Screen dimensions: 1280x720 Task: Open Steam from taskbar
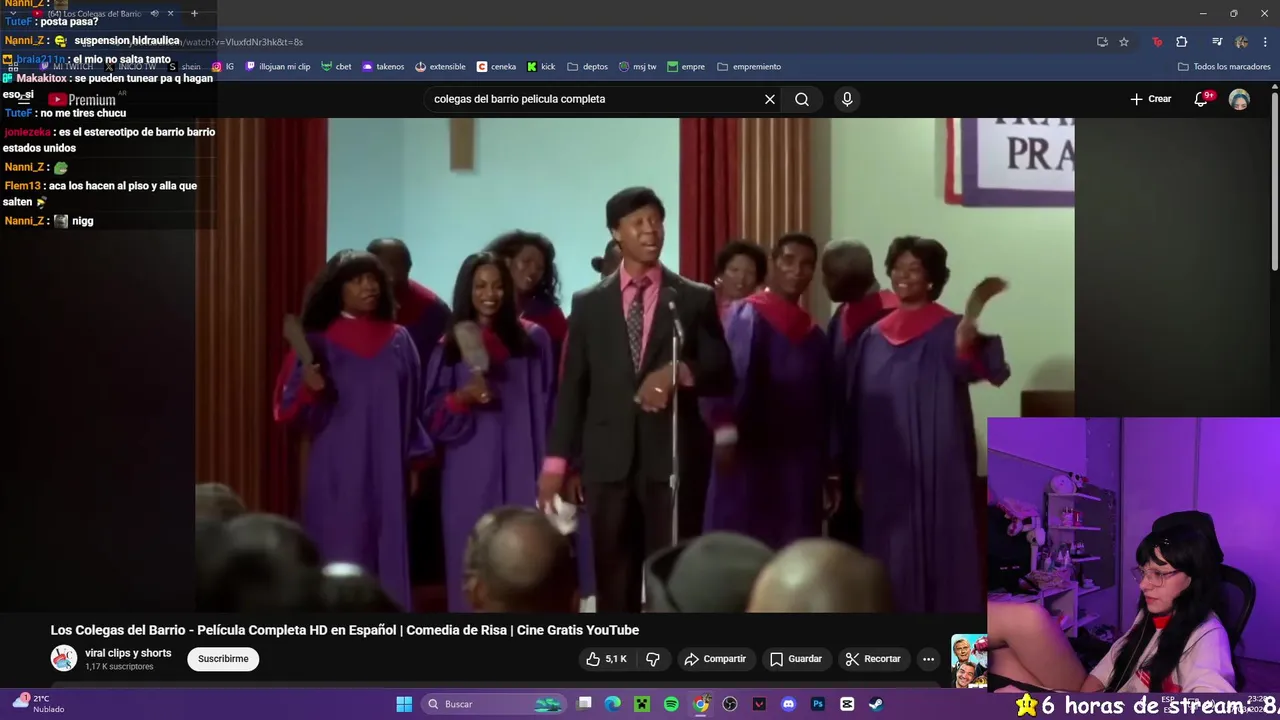pos(876,704)
